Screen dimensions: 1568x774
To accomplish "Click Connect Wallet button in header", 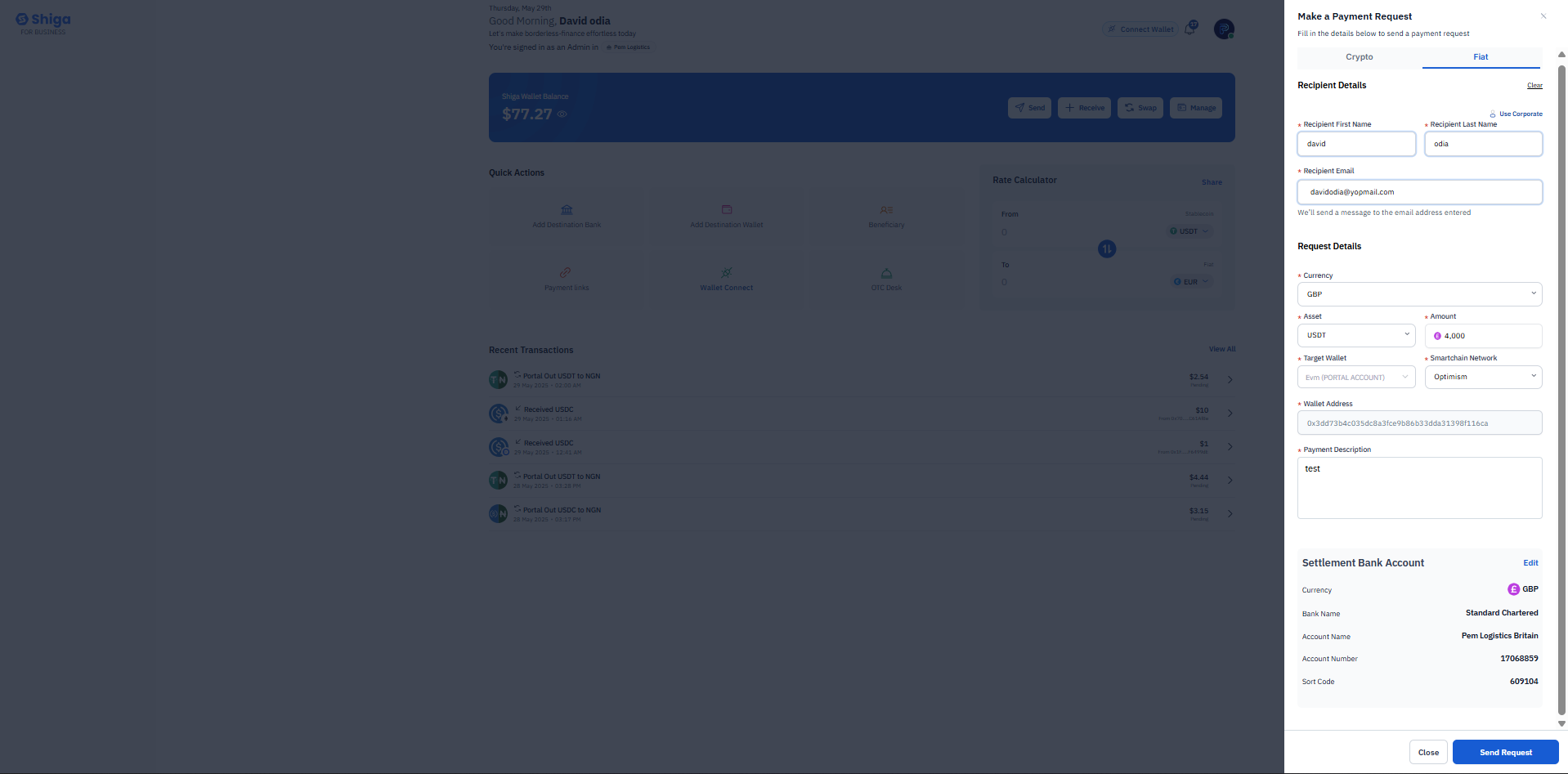I will pos(1140,29).
